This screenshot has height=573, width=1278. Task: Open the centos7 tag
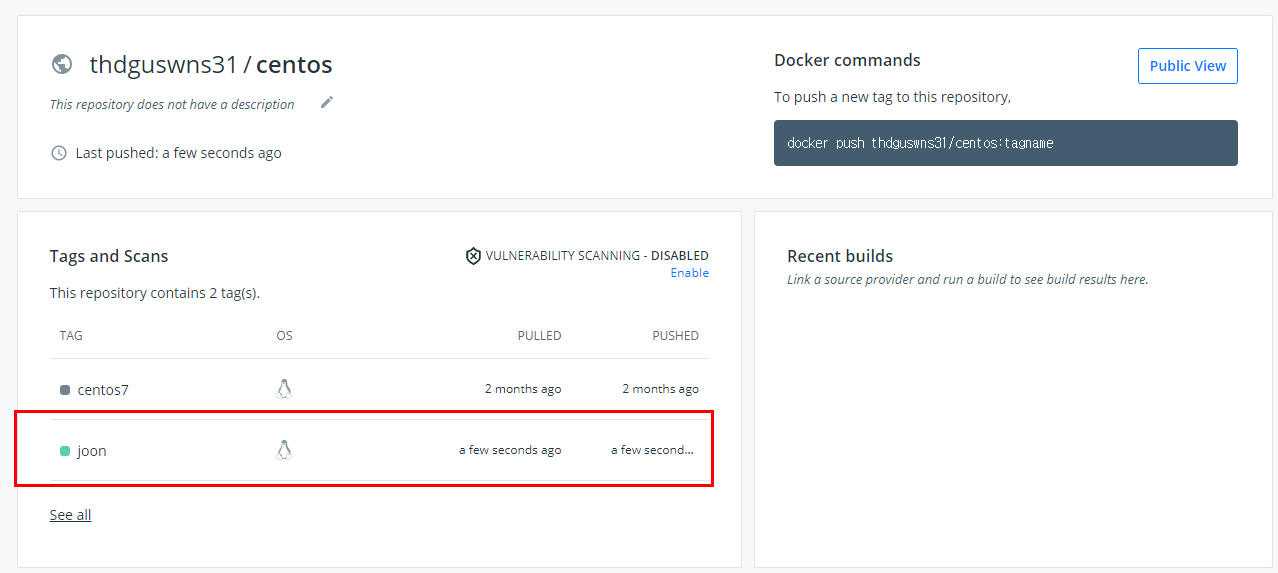pos(103,390)
